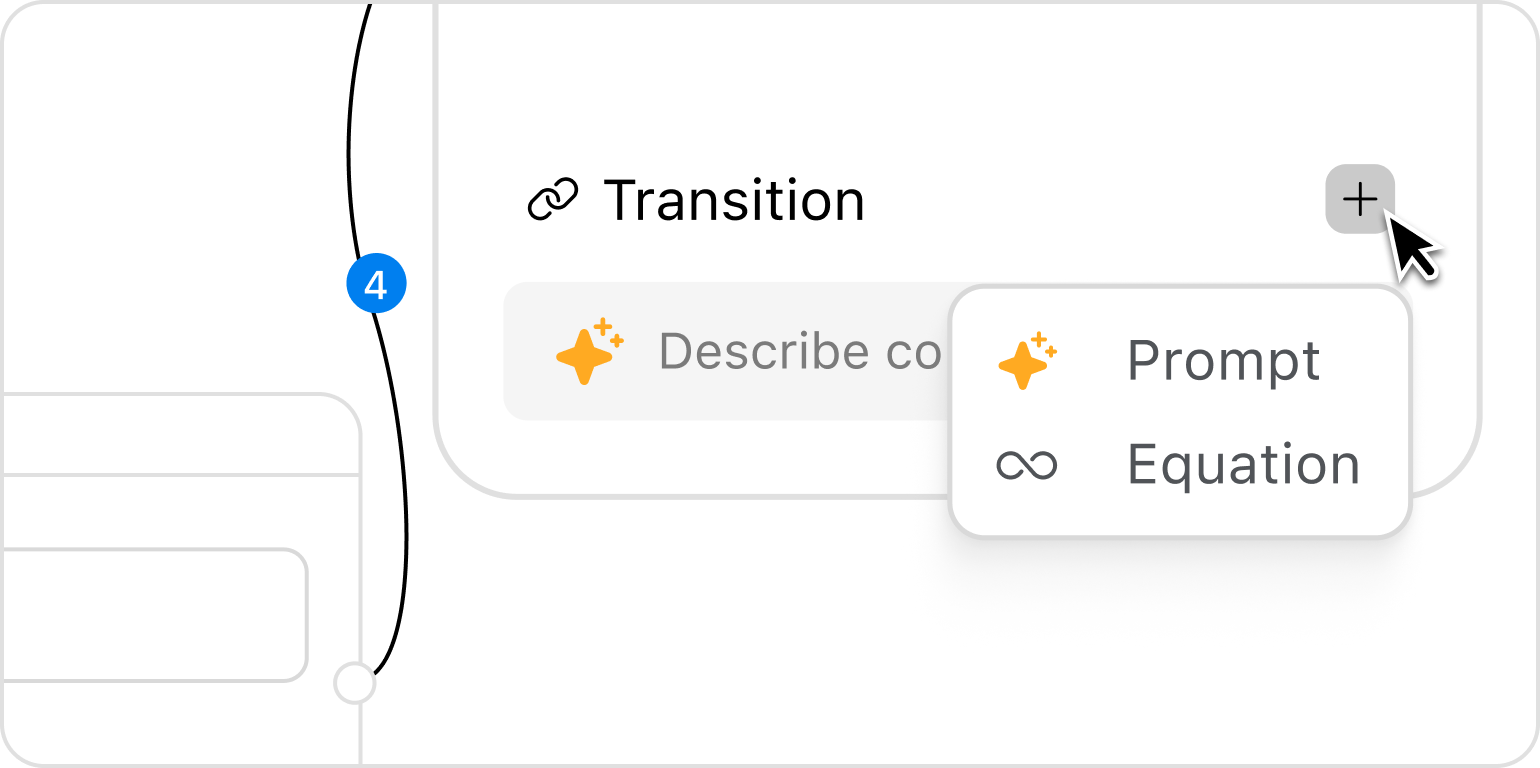The height and width of the screenshot is (768, 1540).
Task: Click the orange sparkle icon beside Prompt
Action: coord(1026,361)
